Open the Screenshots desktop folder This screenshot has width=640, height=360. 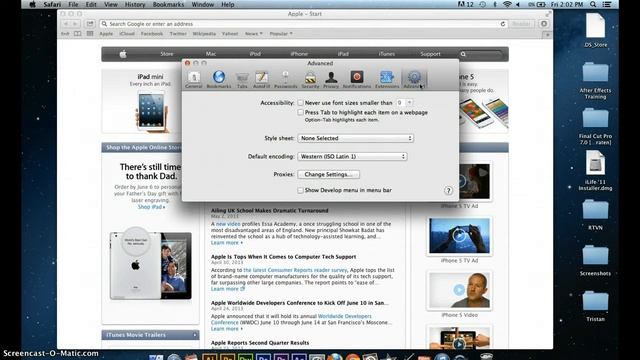click(x=595, y=260)
